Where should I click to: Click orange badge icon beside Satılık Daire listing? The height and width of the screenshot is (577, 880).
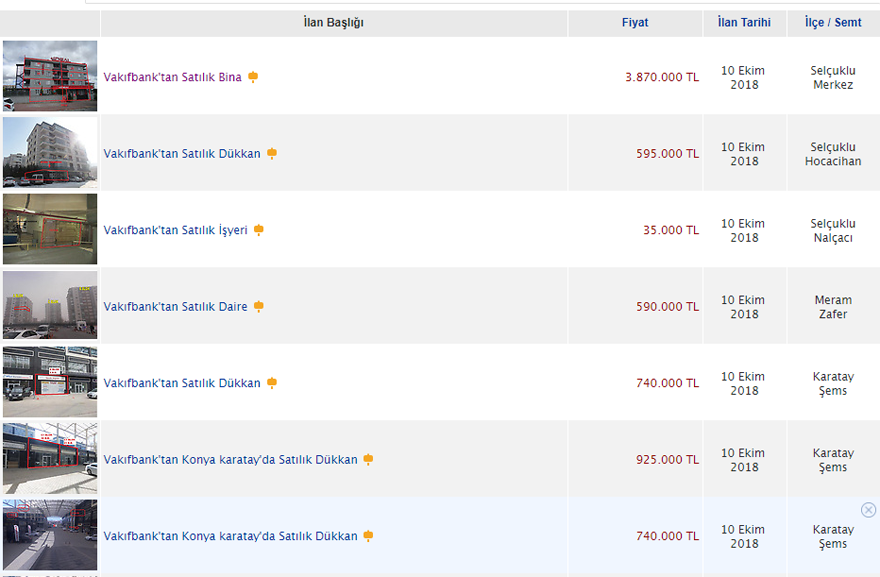coord(259,307)
